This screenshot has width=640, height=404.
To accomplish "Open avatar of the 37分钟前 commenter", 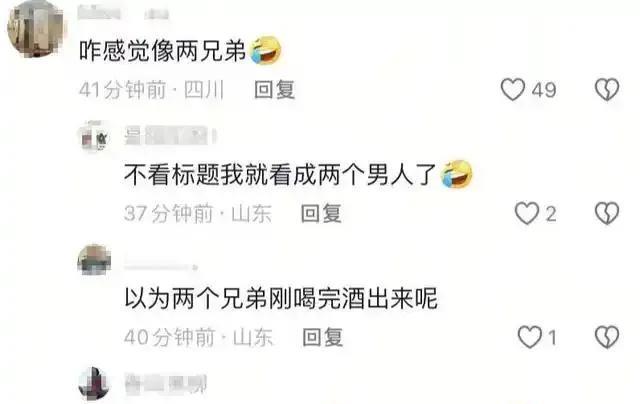I will [94, 137].
